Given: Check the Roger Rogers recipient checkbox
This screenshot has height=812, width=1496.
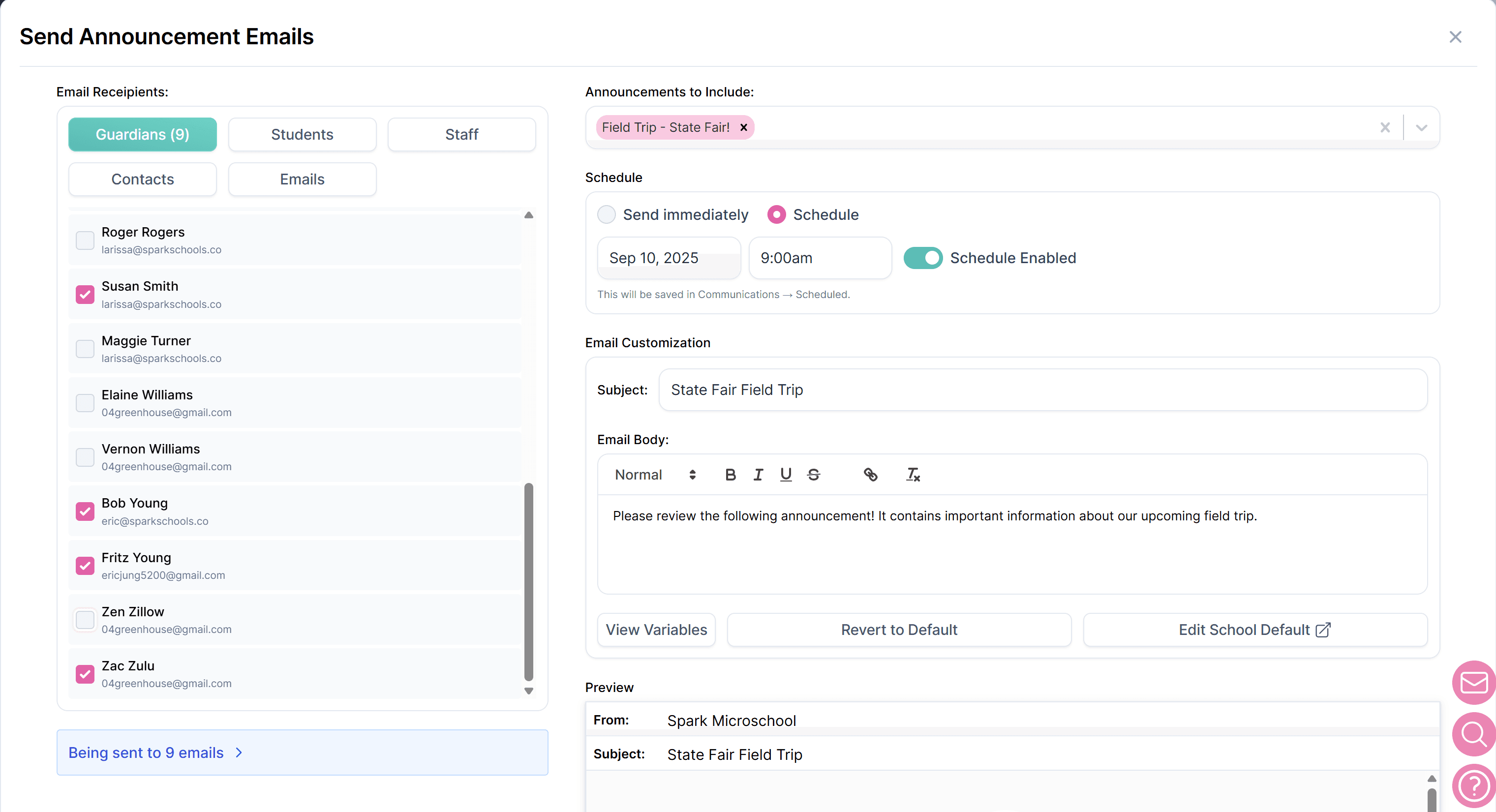Looking at the screenshot, I should [85, 241].
